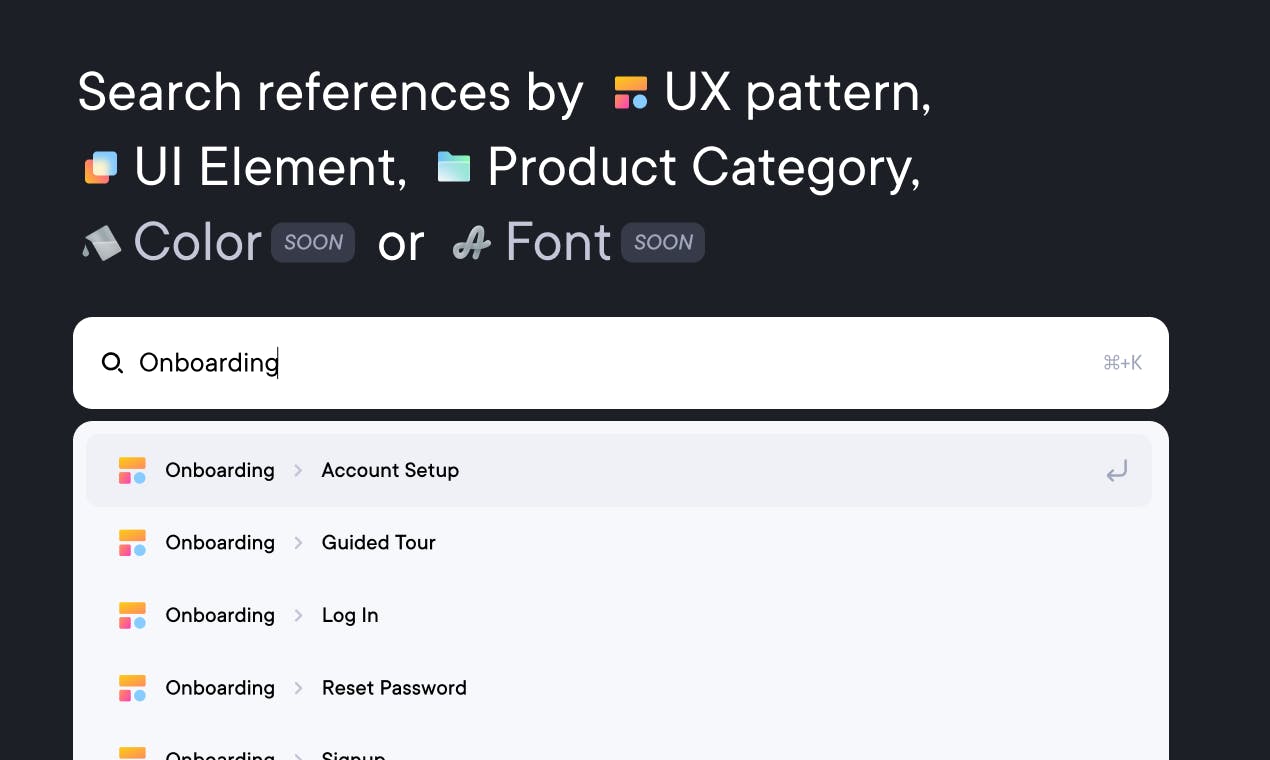Click the chevron before Reset Password
The width and height of the screenshot is (1270, 760).
298,688
